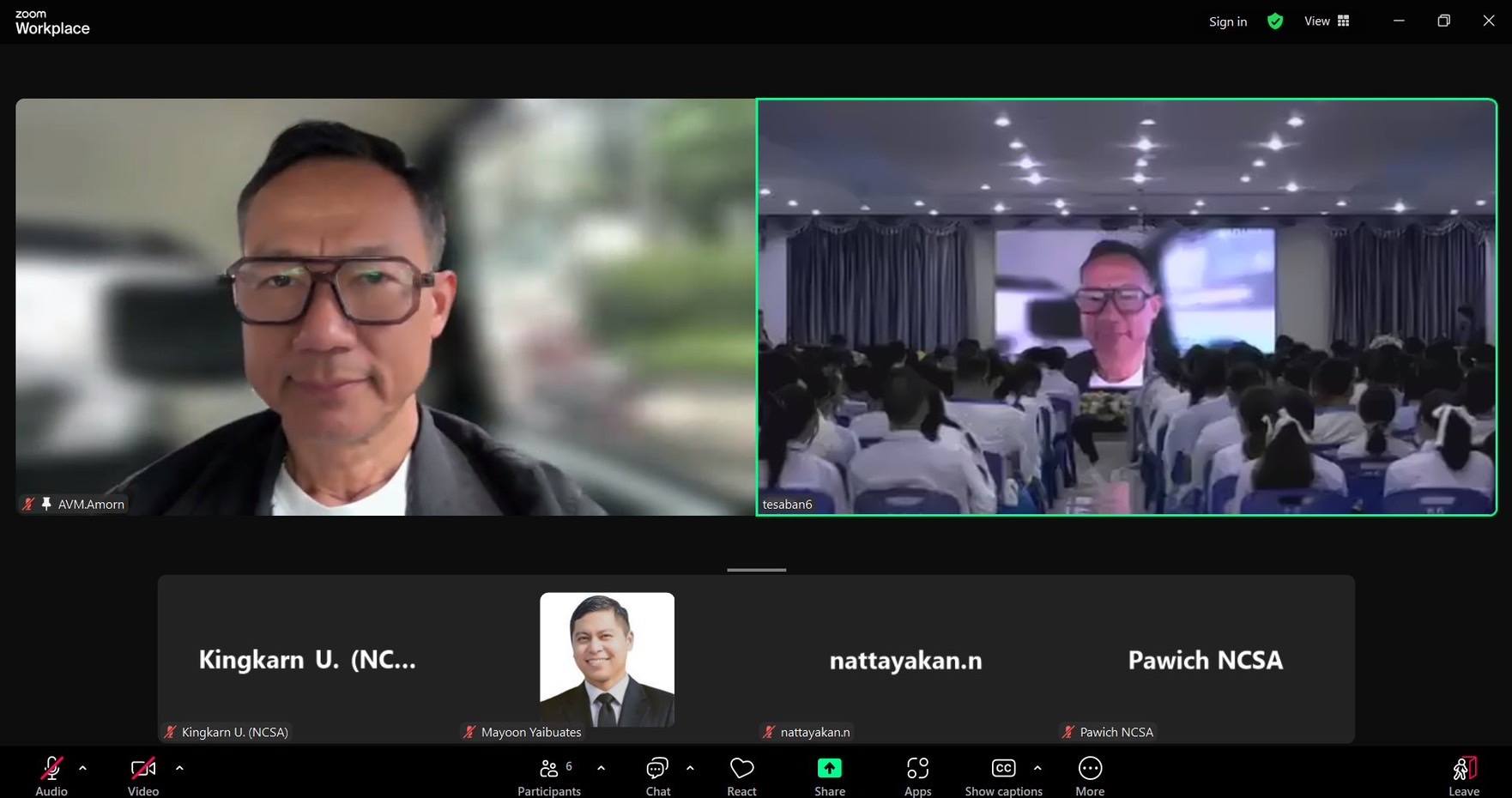The width and height of the screenshot is (1512, 798).
Task: Click the Zoom Workplace logo
Action: tap(52, 22)
